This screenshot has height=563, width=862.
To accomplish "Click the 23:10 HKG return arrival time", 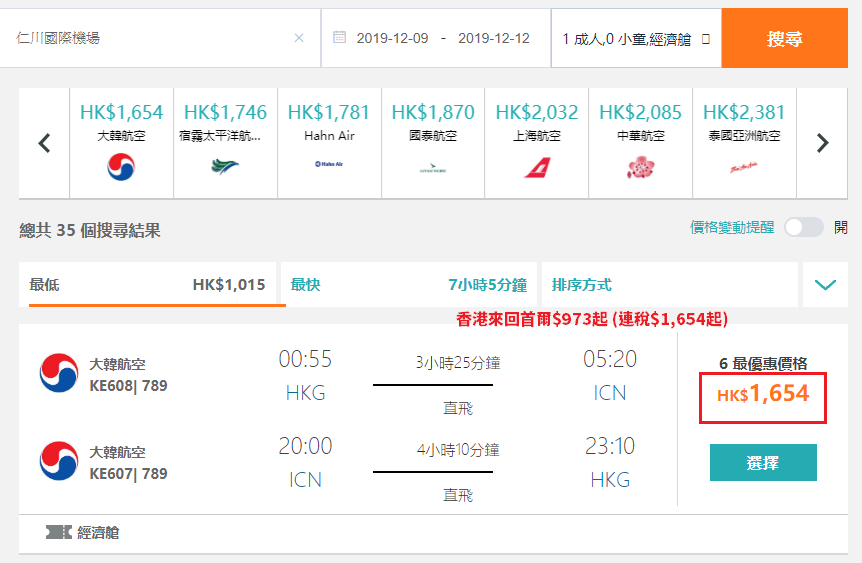I will [x=610, y=446].
